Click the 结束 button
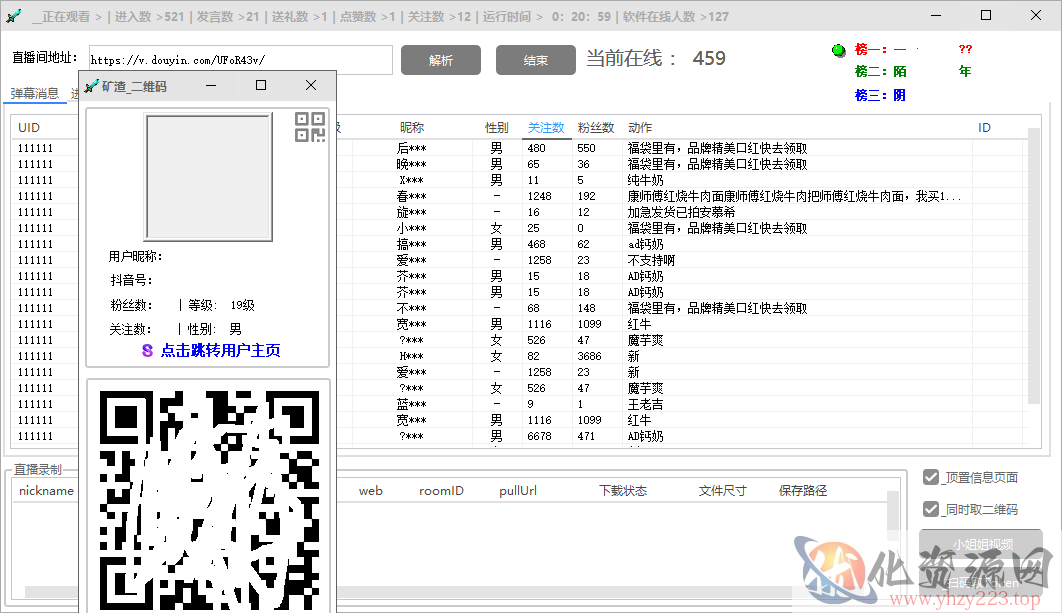1062x613 pixels. point(536,60)
